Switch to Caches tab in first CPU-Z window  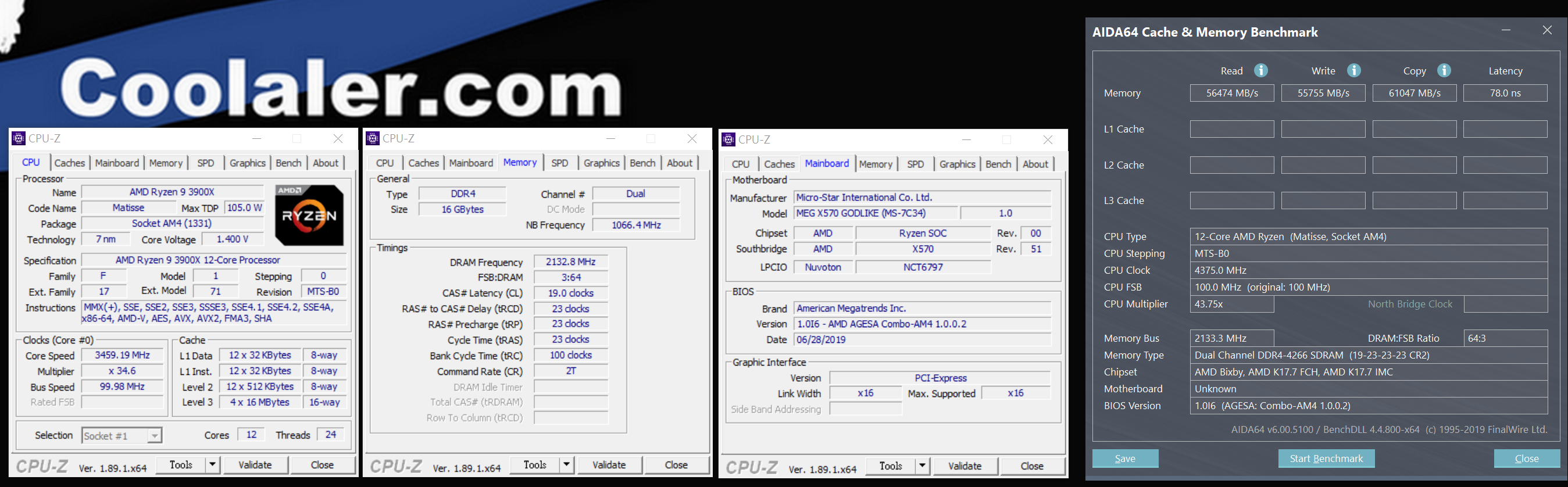pyautogui.click(x=69, y=163)
